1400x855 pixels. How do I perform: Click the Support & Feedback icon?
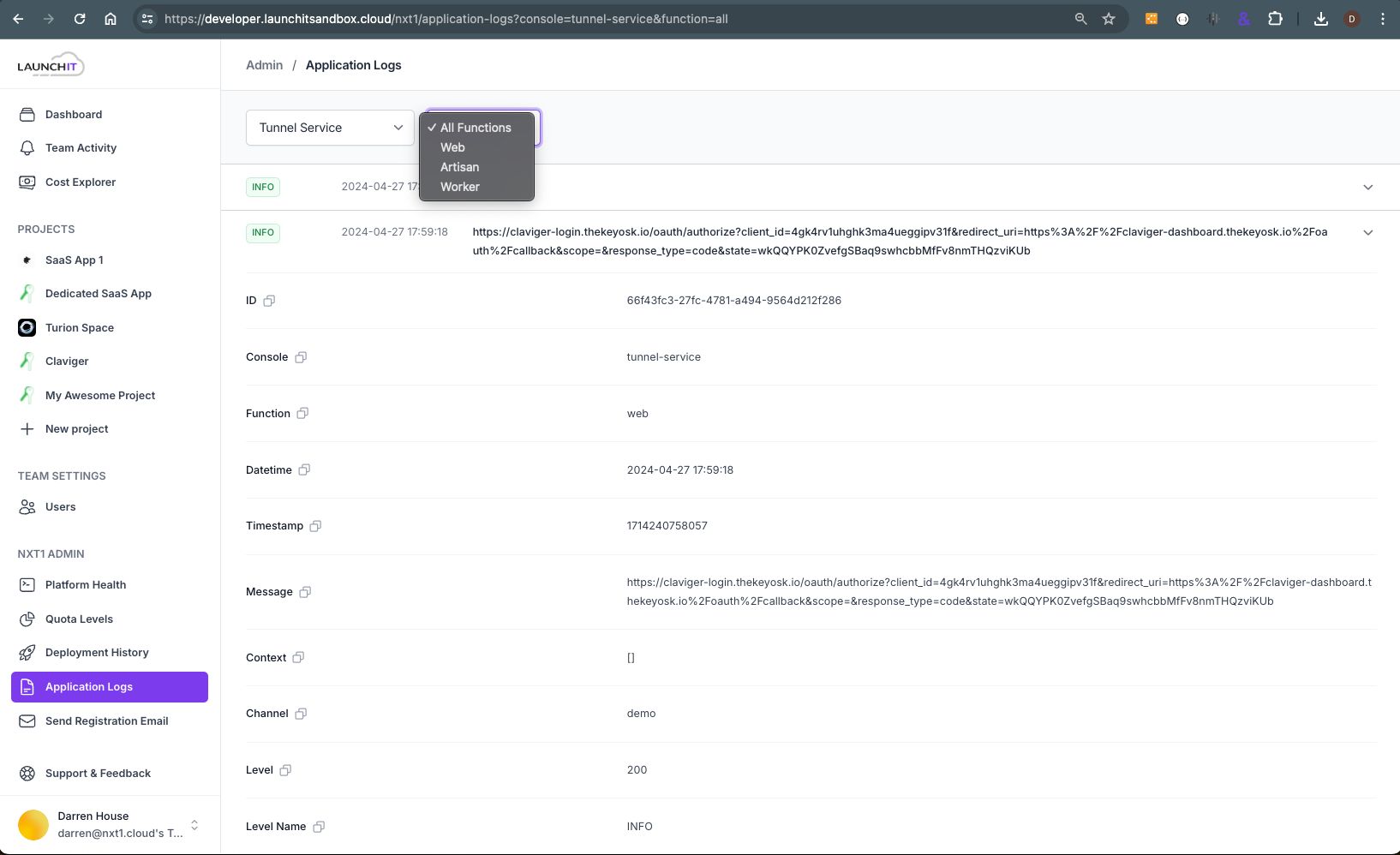[x=27, y=773]
